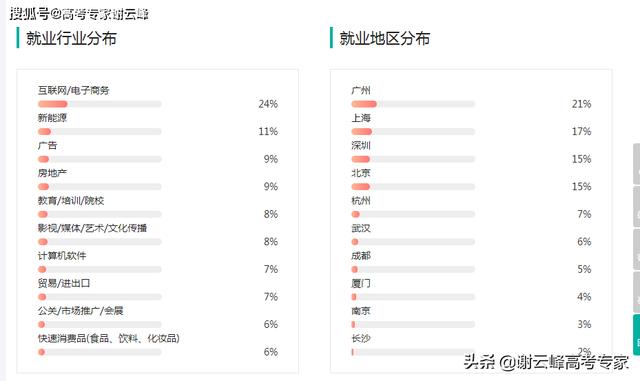
Task: Click the 计算机软件 progress bar
Action: click(x=100, y=270)
